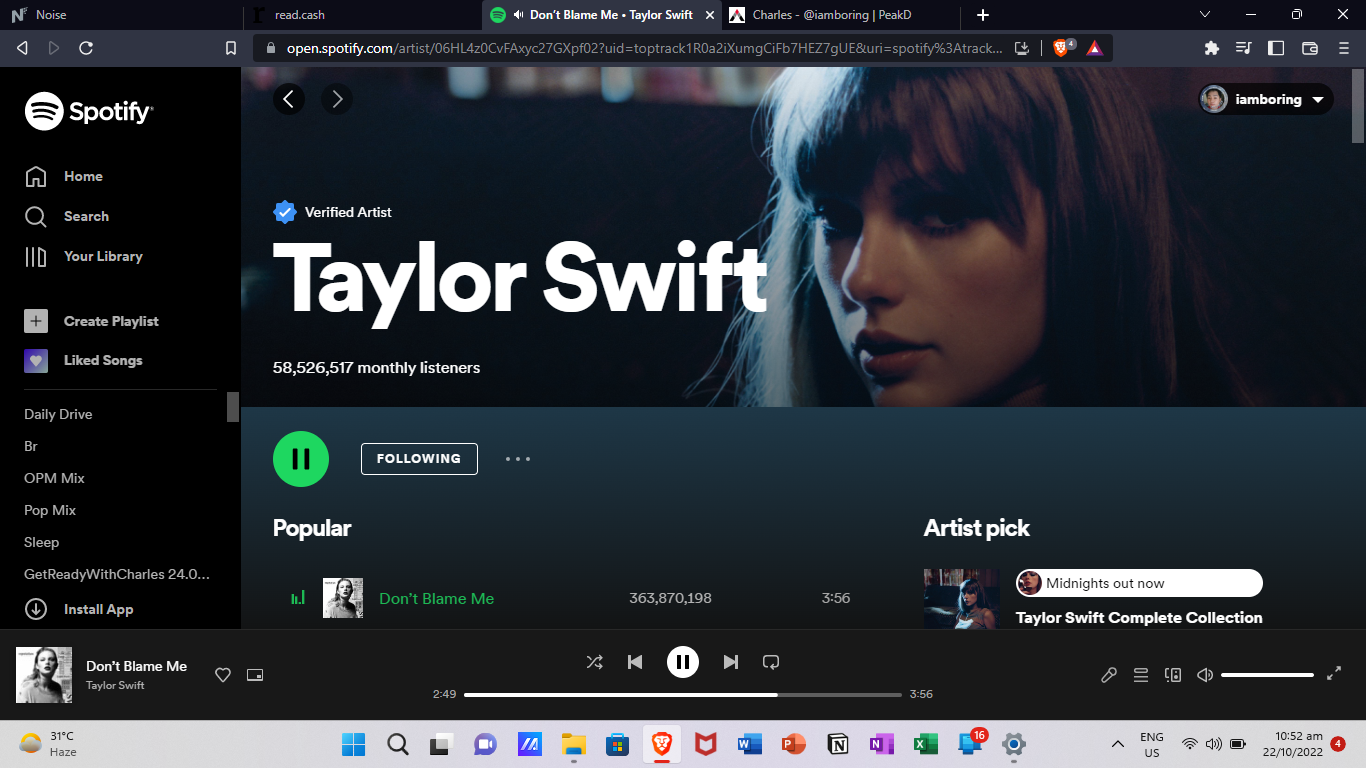
Task: Open the Pop Mix playlist
Action: (50, 510)
